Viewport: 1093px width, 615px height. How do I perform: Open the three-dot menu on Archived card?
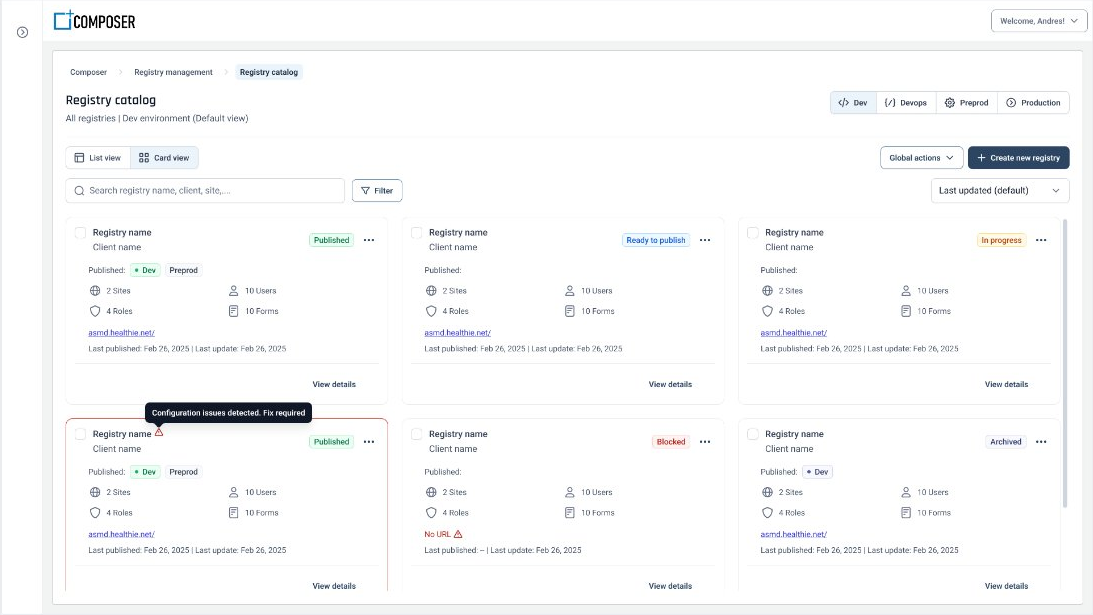(x=1041, y=441)
